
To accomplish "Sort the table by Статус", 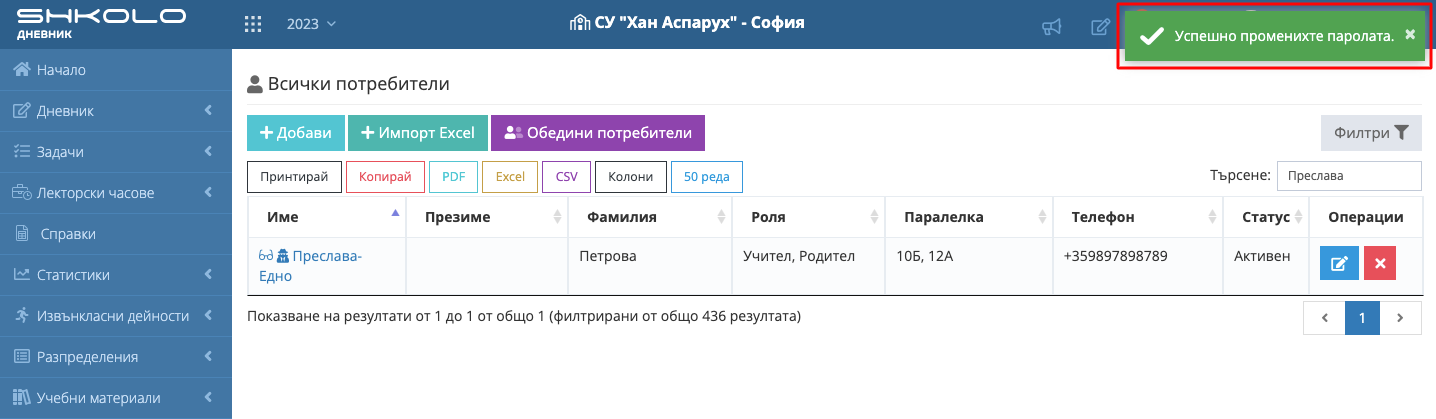I will 1266,217.
